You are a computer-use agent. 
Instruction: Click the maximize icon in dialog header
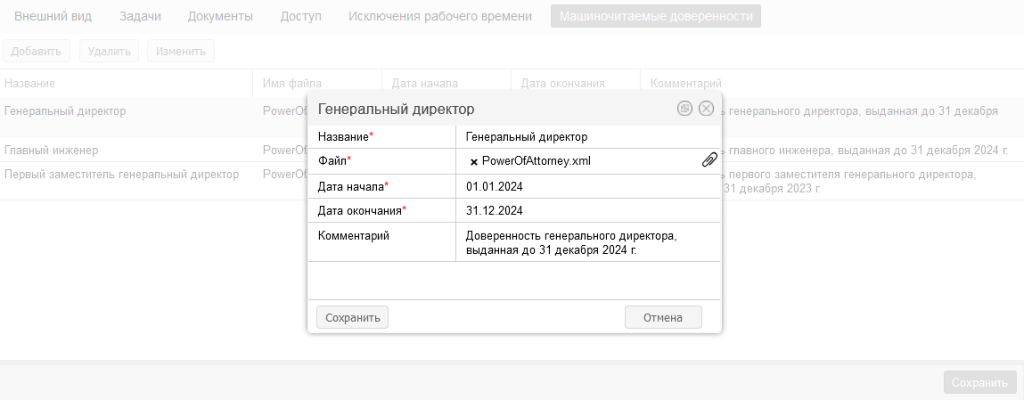click(x=685, y=109)
